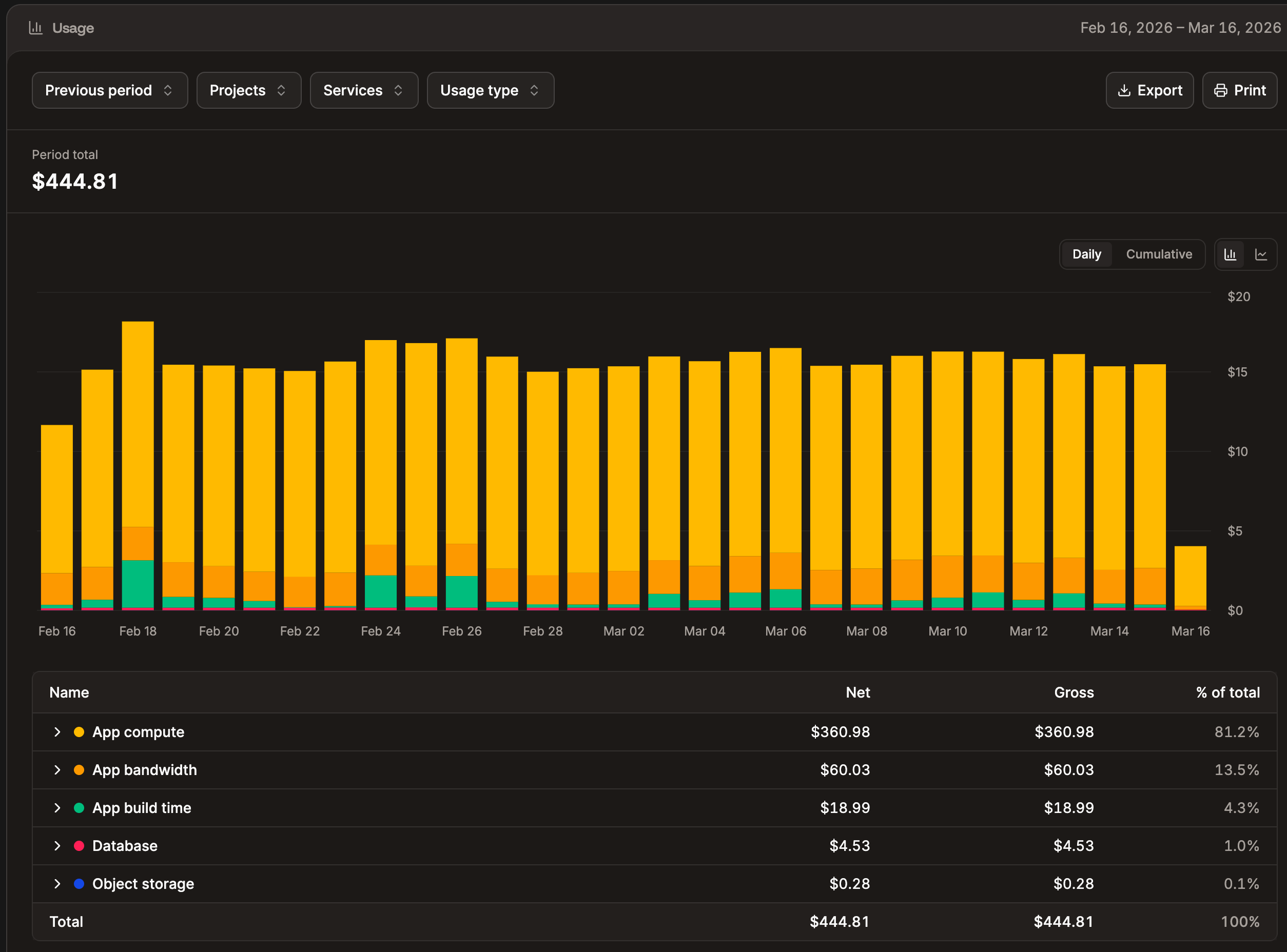1287x952 pixels.
Task: Expand the App compute row
Action: point(57,732)
